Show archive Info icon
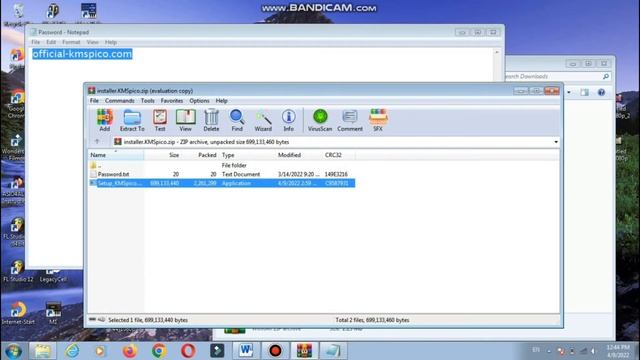 [x=288, y=120]
